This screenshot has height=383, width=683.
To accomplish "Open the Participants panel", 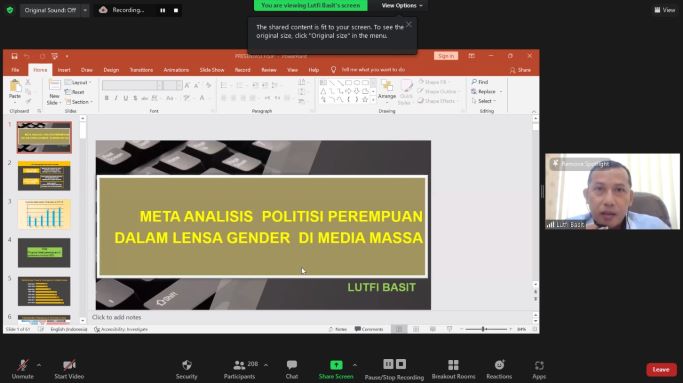I will 240,365.
